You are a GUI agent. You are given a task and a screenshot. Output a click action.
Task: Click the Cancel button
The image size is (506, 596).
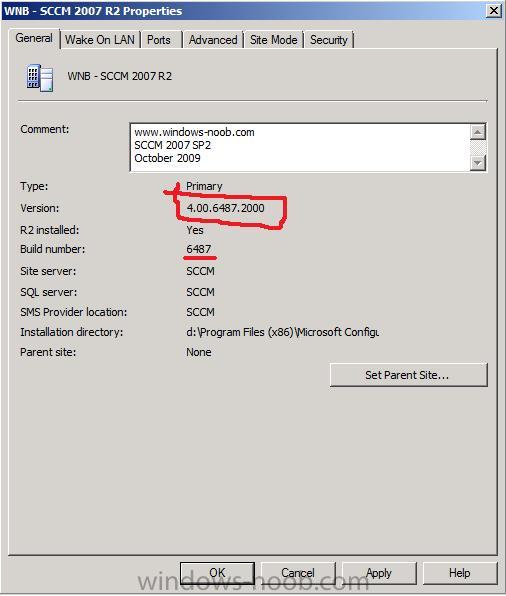coord(298,573)
